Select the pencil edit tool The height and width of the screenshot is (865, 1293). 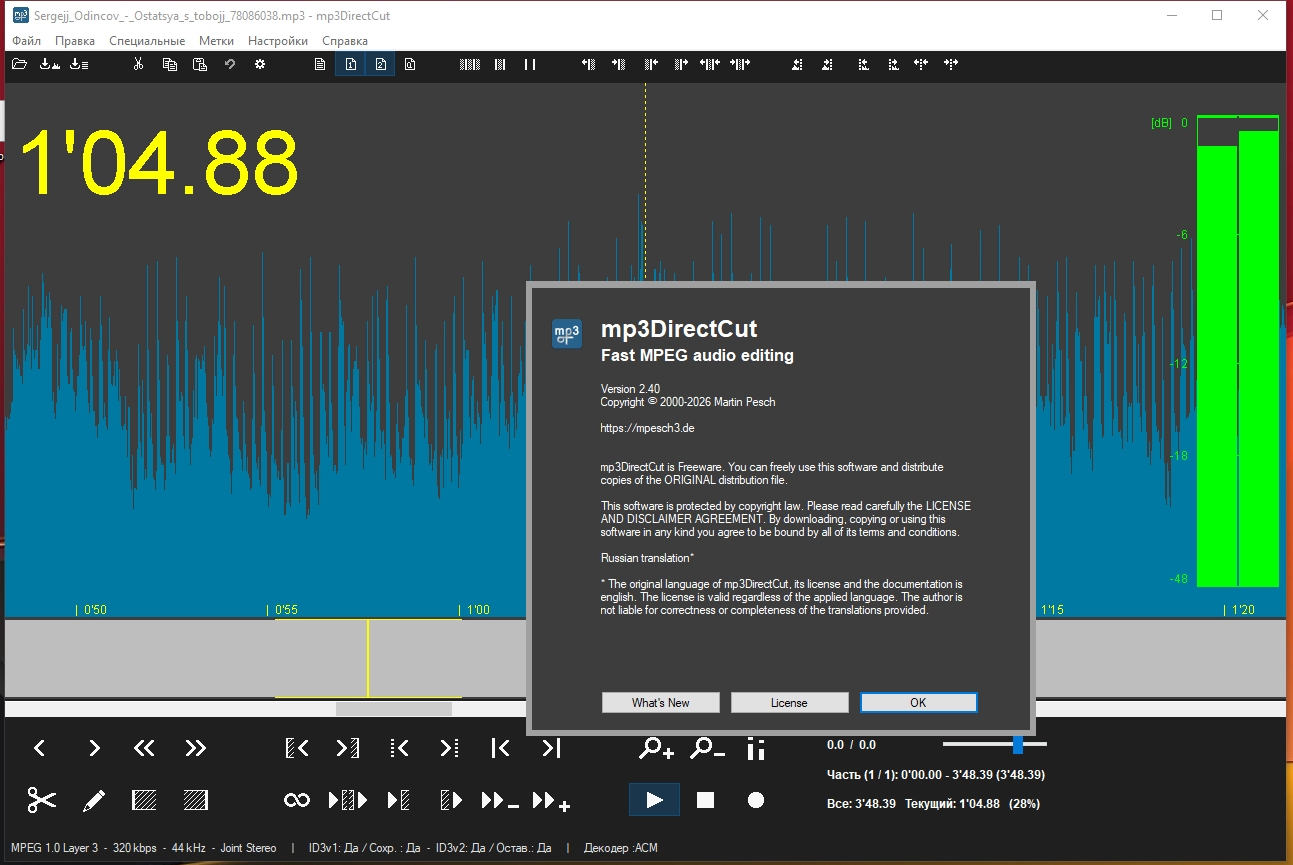point(93,800)
